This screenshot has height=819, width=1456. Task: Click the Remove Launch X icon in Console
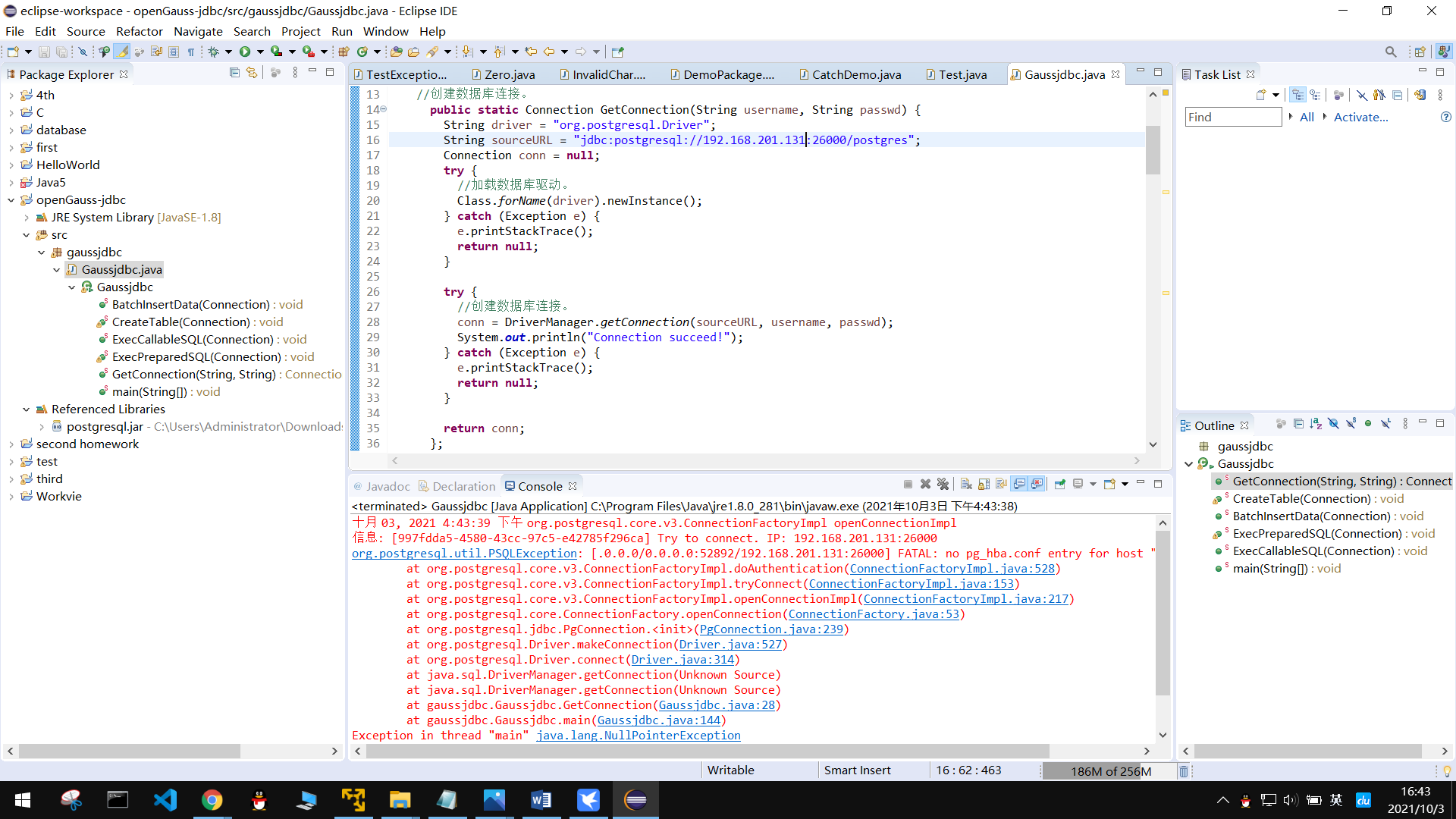pyautogui.click(x=925, y=484)
